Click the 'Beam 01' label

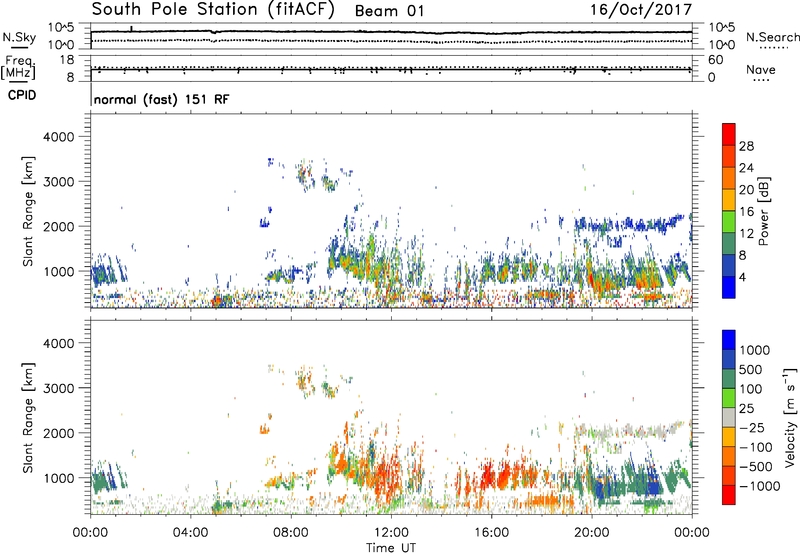(x=389, y=11)
